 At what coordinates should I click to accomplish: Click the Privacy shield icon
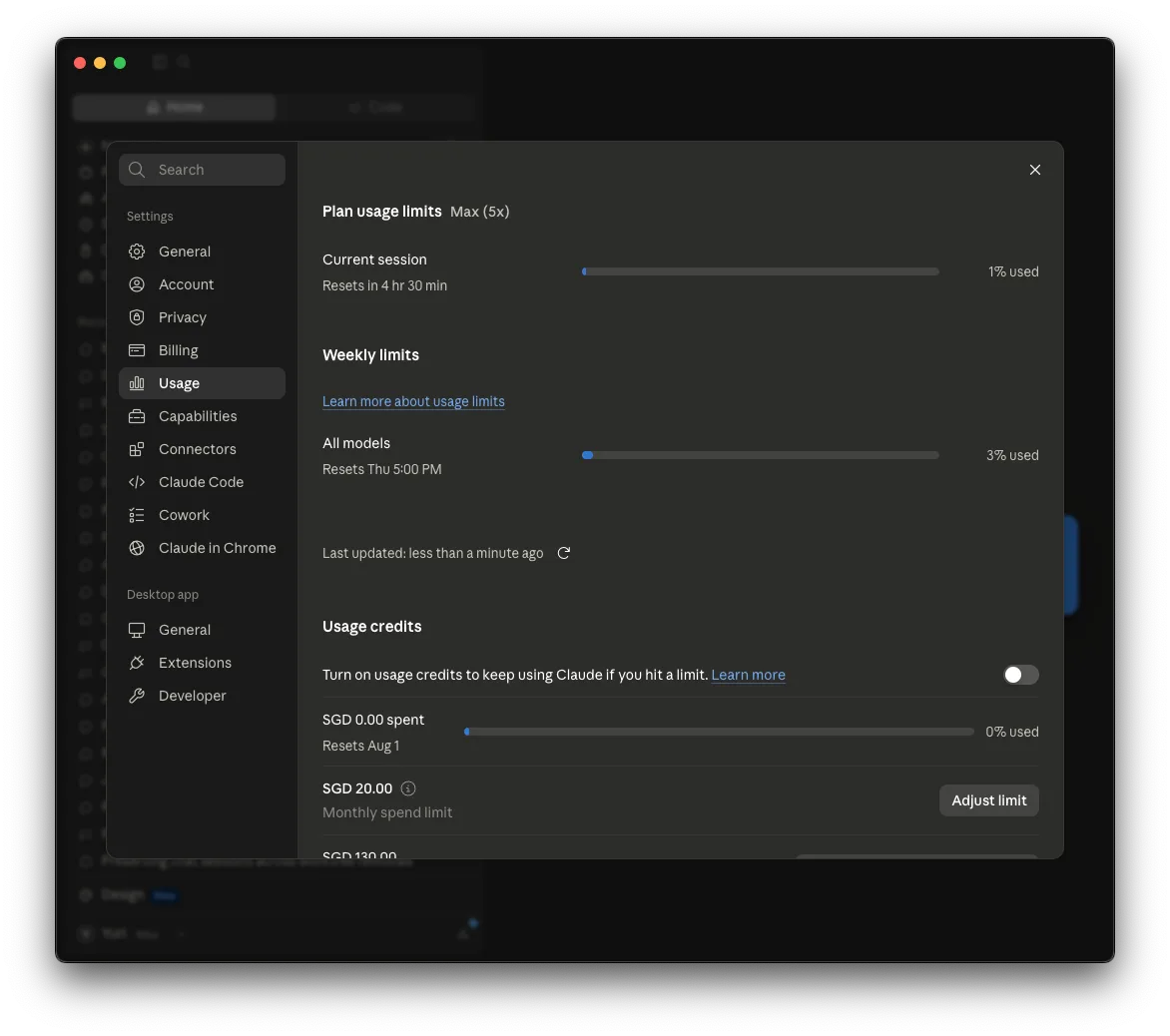point(137,317)
